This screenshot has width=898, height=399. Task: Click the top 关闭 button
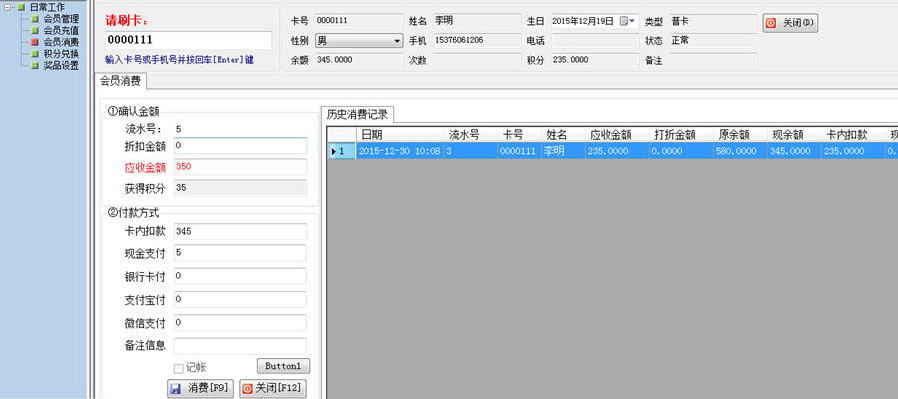790,23
